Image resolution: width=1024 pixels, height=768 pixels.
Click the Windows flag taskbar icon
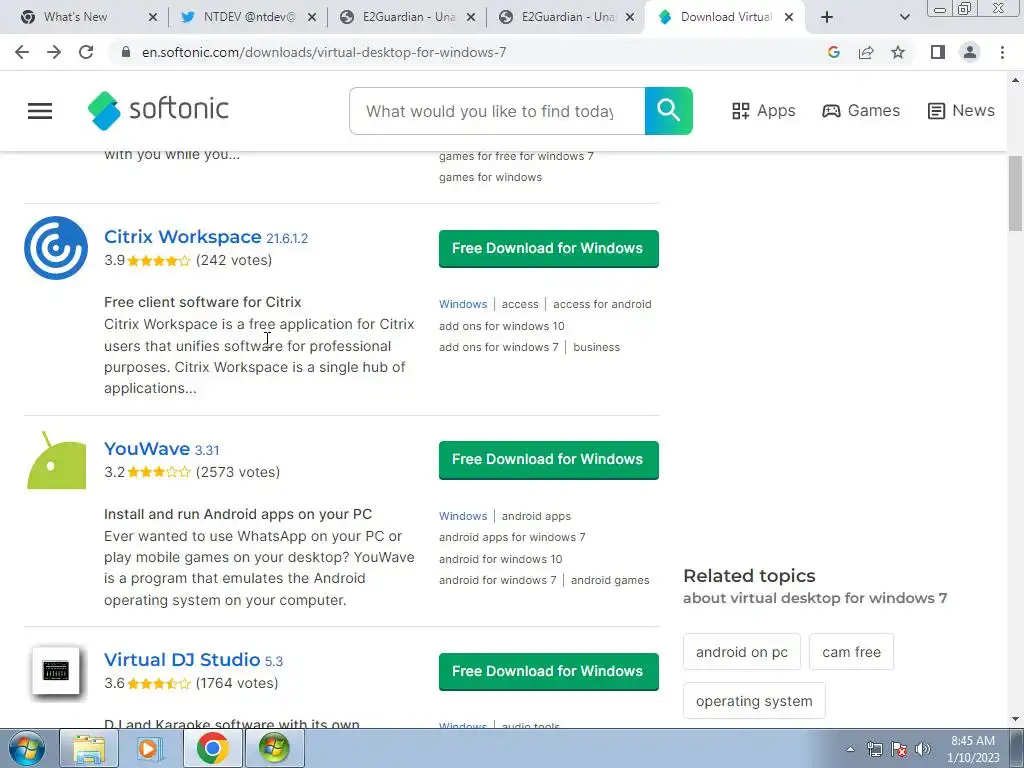tap(274, 748)
